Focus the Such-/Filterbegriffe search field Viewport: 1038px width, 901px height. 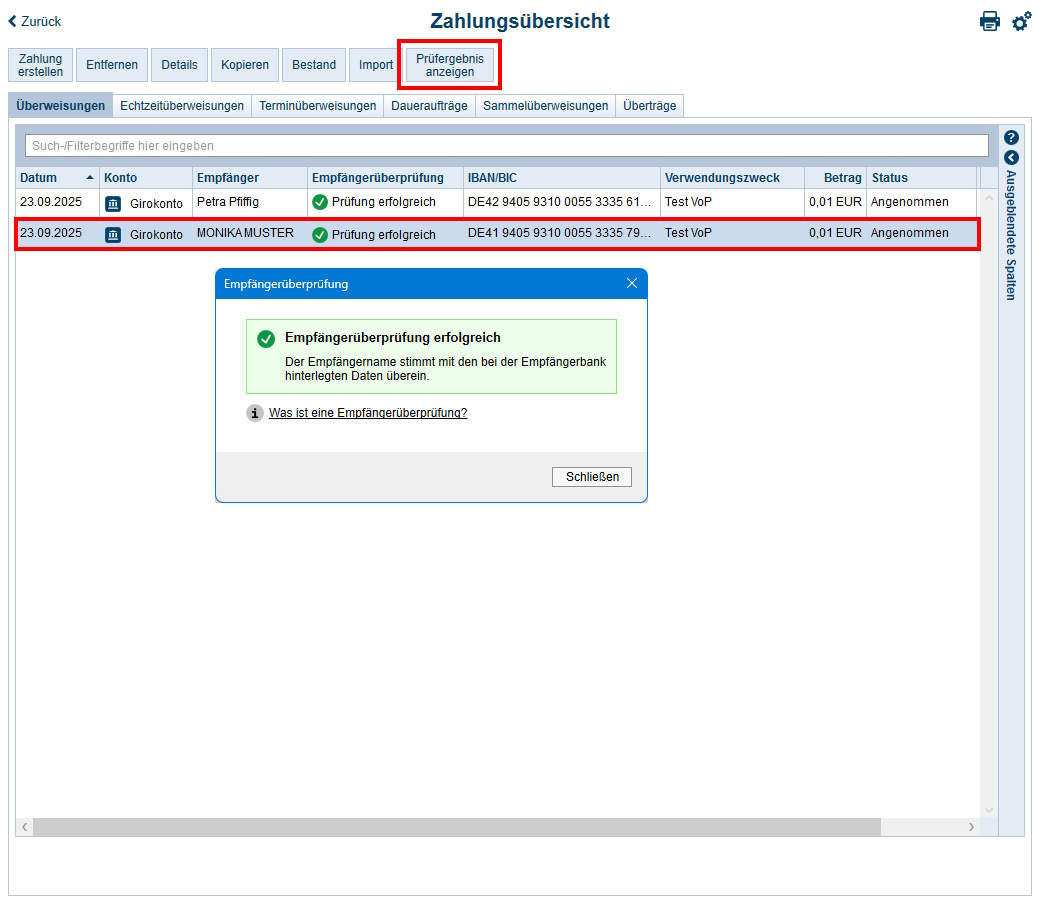(x=506, y=146)
